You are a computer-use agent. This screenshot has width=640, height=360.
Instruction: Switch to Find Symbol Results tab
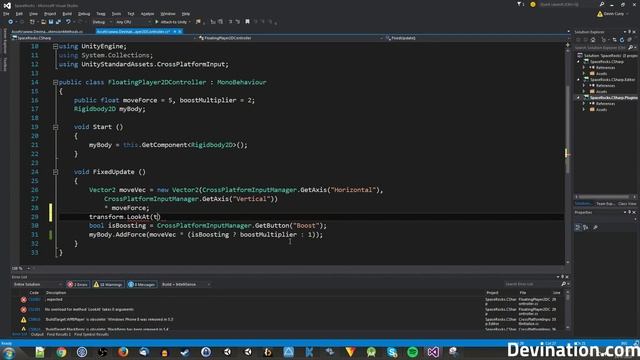click(x=91, y=335)
